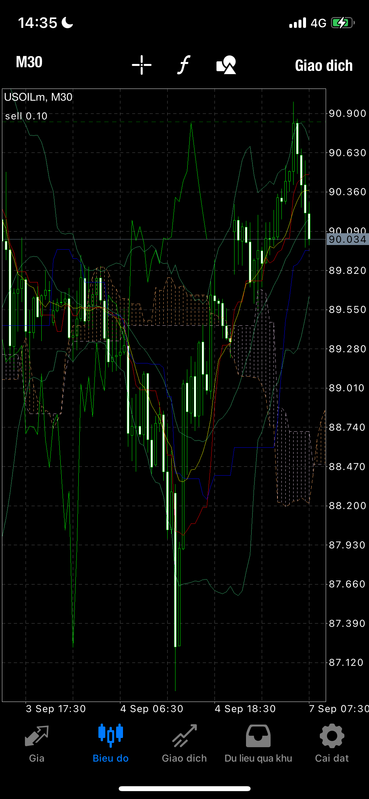Tap the 89.550 price axis label
The height and width of the screenshot is (799, 369).
(348, 309)
